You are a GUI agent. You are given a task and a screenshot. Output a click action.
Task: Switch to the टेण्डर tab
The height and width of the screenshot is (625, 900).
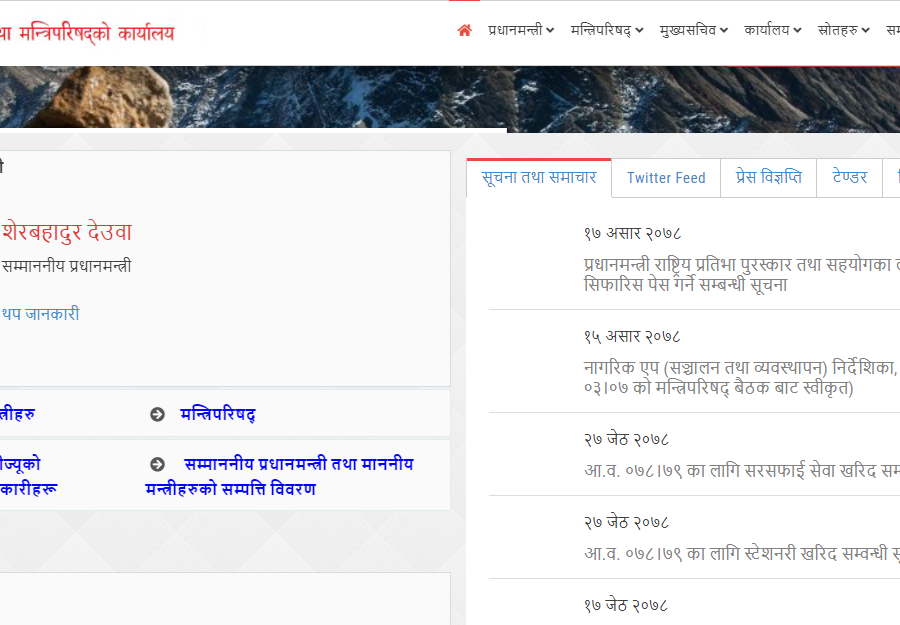tap(848, 178)
